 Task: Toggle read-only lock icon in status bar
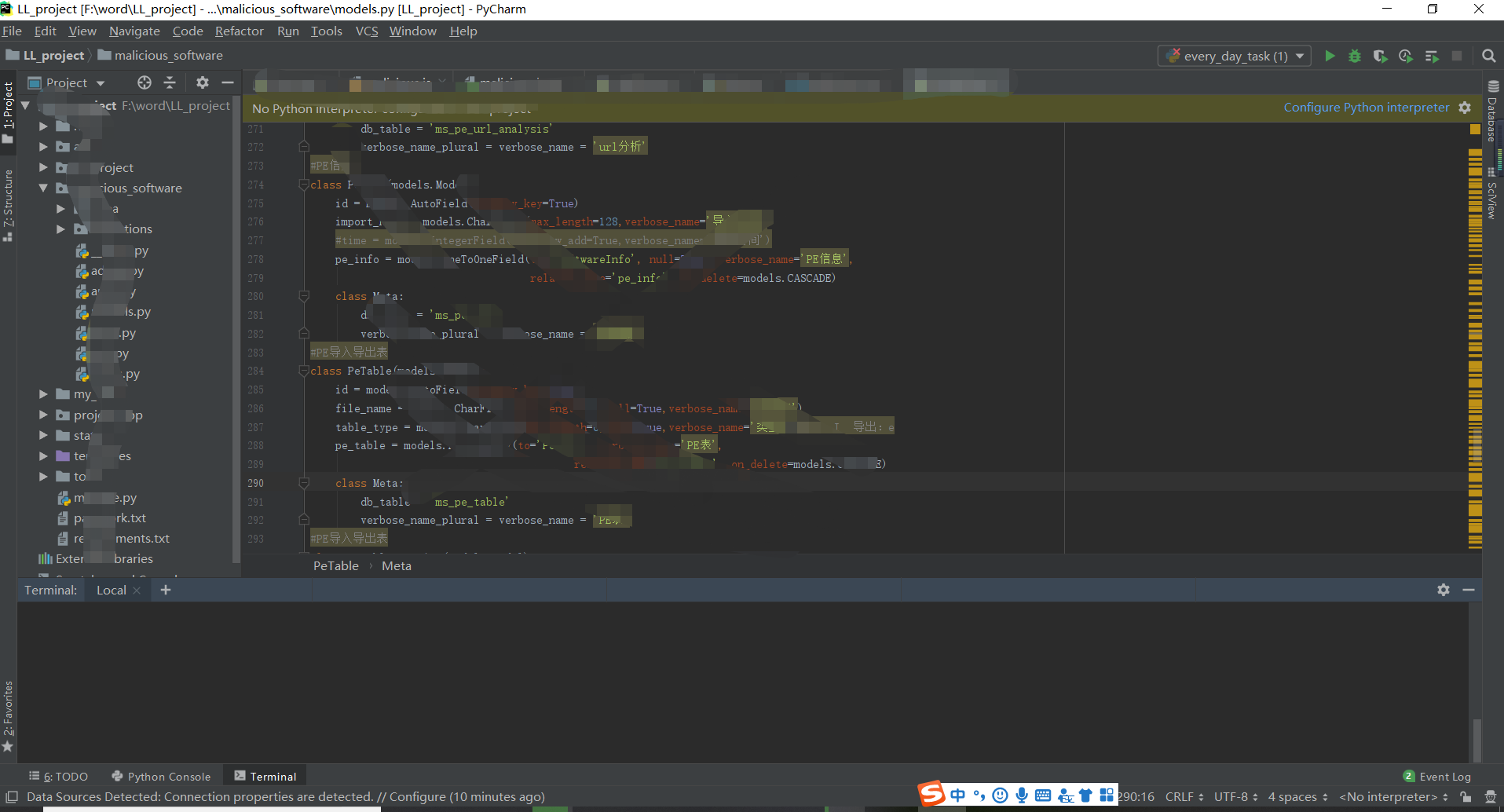(x=1466, y=796)
